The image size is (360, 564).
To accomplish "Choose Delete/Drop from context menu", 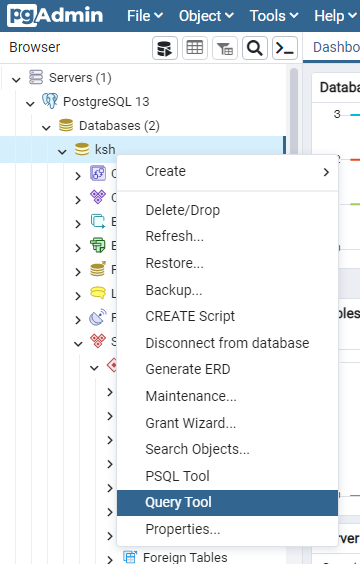I will 227,210.
